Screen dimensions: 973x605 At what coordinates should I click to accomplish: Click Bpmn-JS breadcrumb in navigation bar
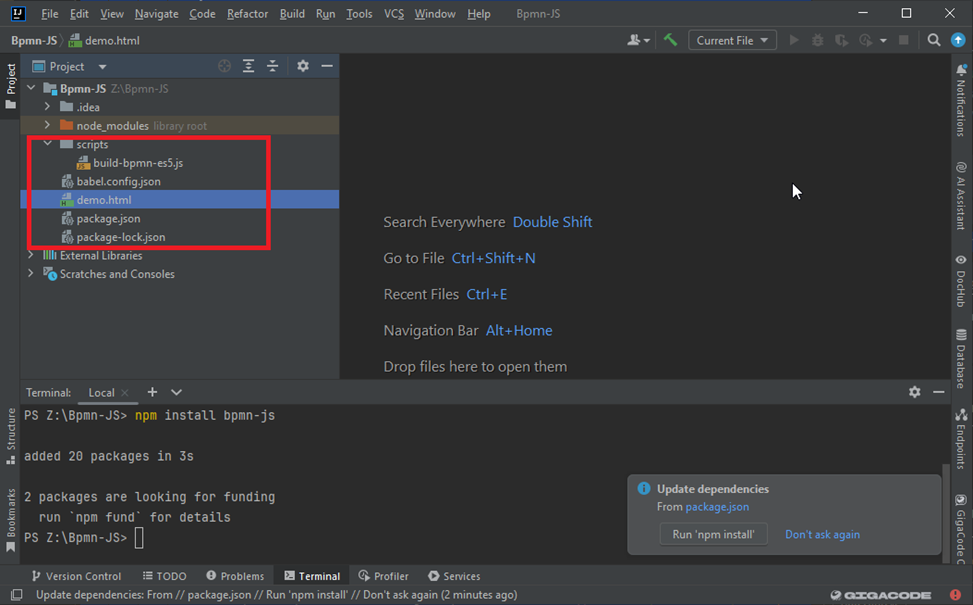click(34, 40)
